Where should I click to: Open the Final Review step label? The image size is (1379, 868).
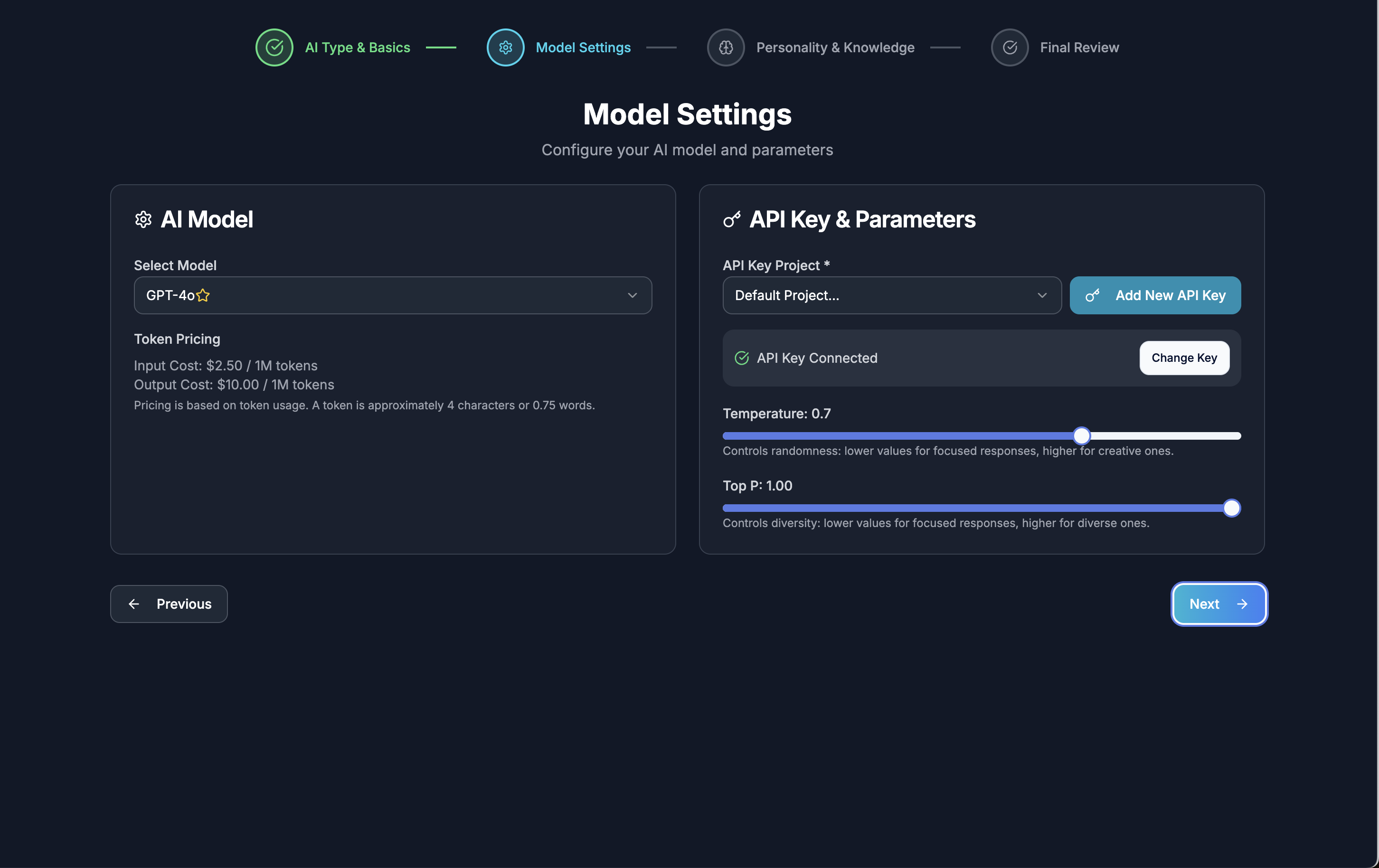tap(1079, 47)
